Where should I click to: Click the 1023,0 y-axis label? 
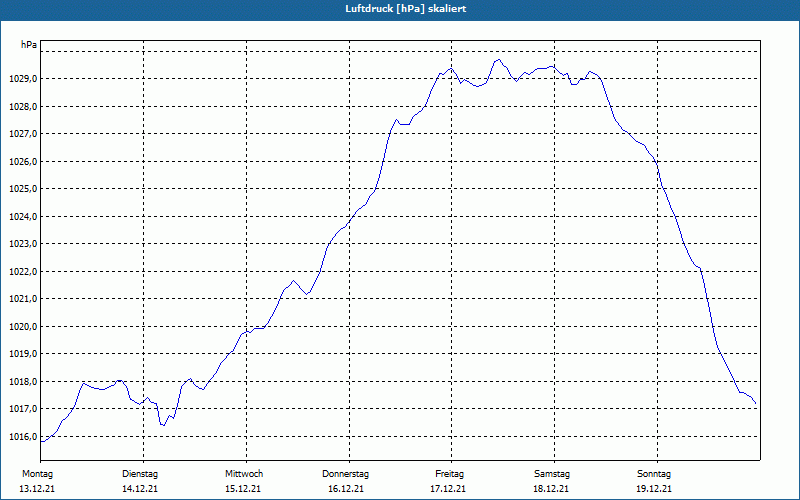click(x=23, y=244)
